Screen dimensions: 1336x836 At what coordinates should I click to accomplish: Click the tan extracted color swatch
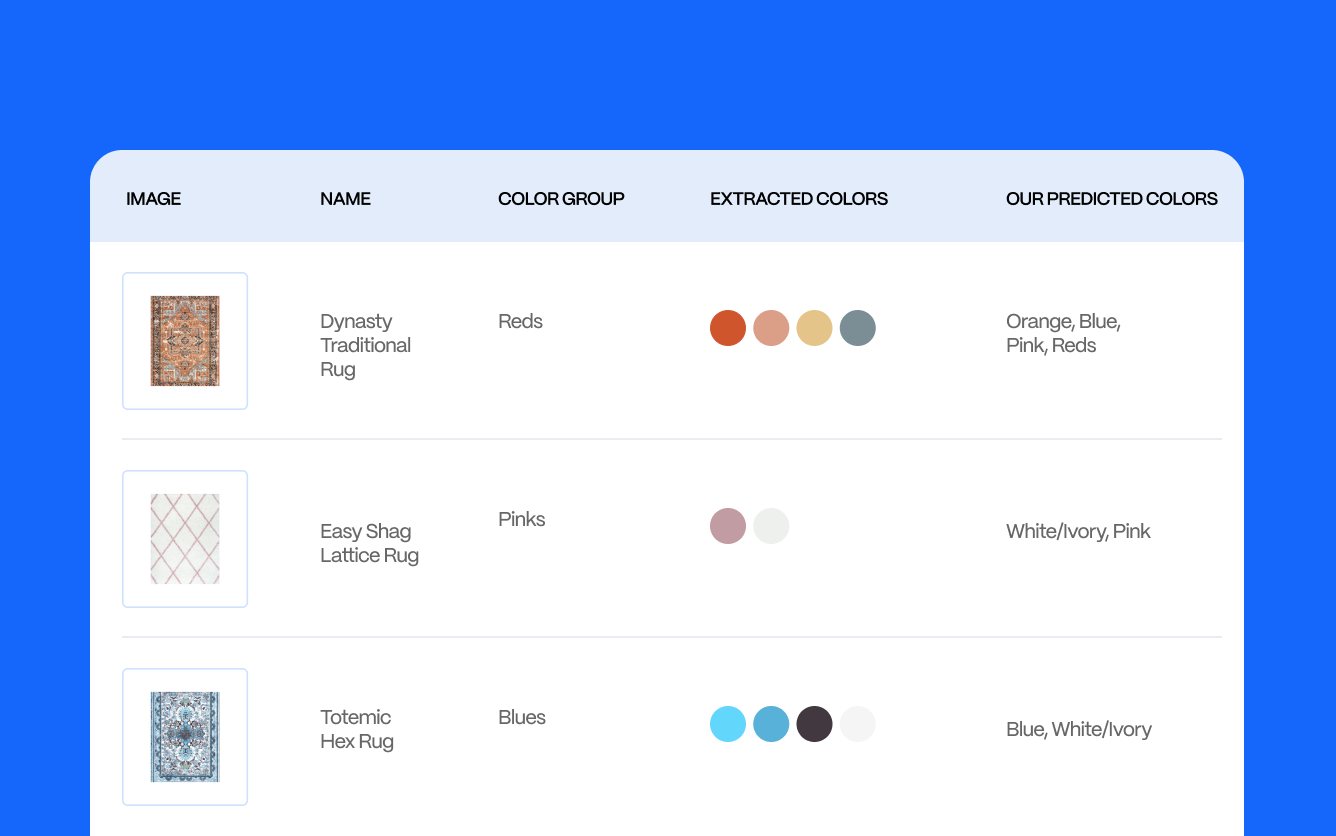coord(814,328)
